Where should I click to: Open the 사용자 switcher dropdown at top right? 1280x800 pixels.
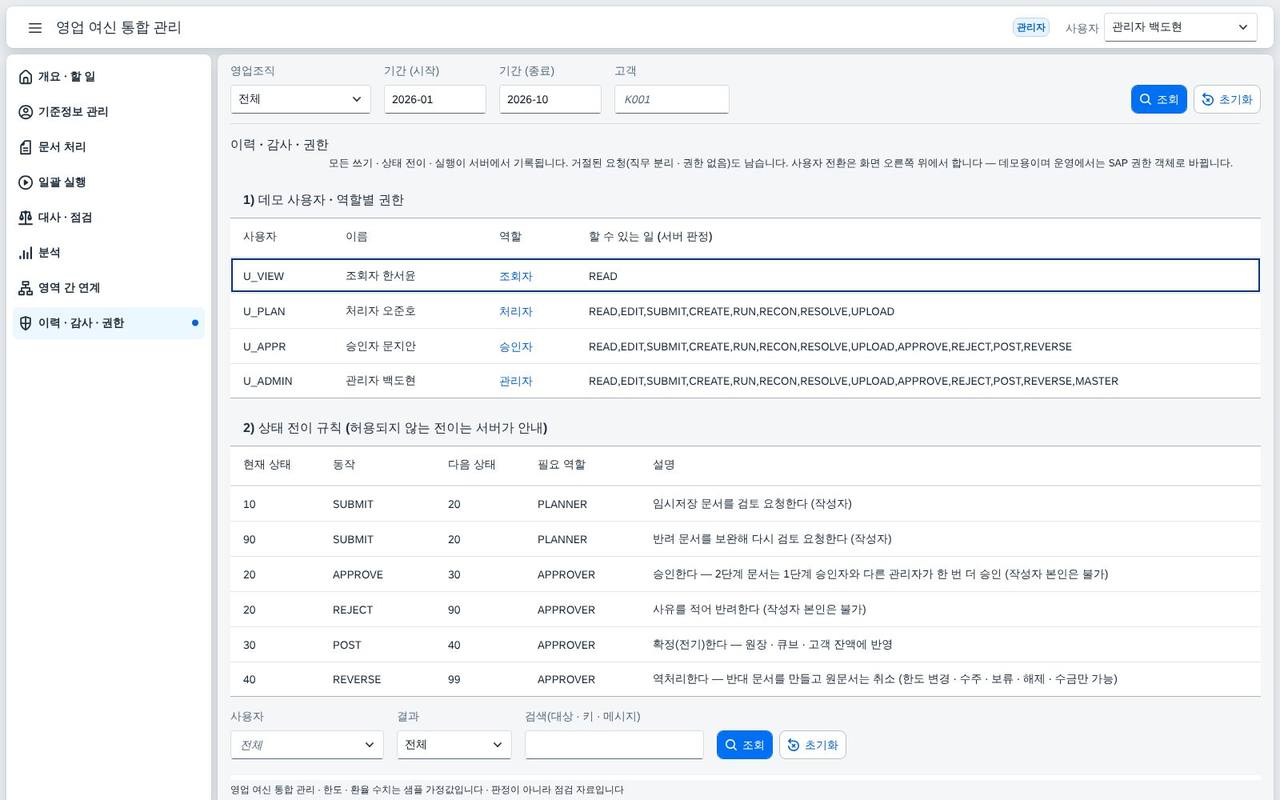point(1180,27)
